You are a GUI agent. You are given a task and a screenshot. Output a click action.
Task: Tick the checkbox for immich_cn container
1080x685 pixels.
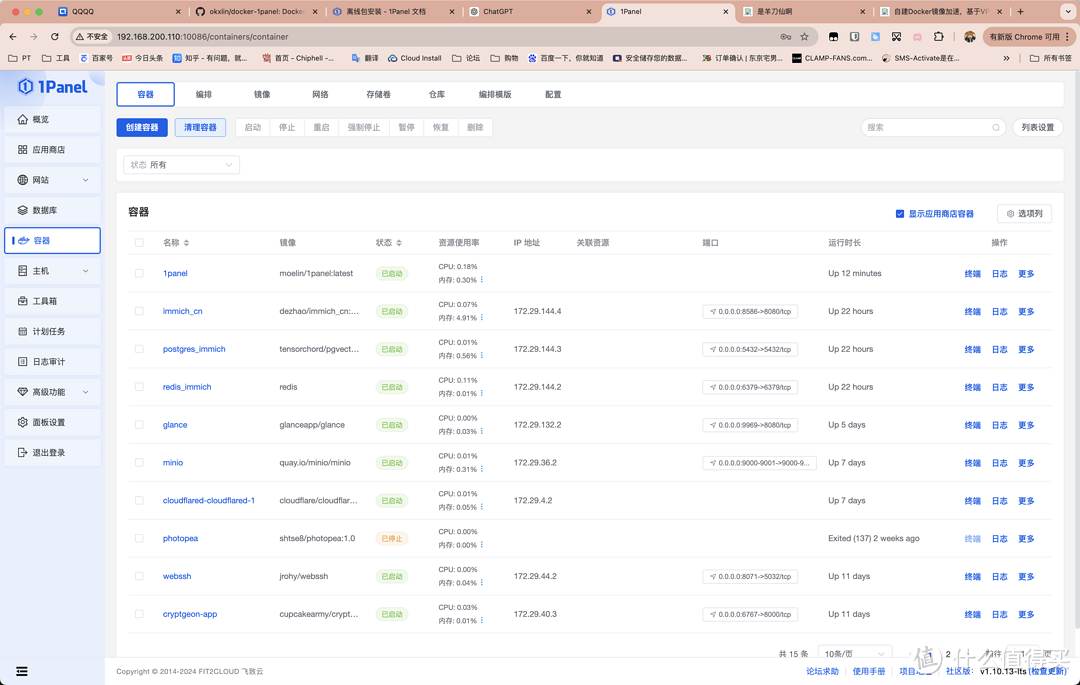pyautogui.click(x=139, y=311)
